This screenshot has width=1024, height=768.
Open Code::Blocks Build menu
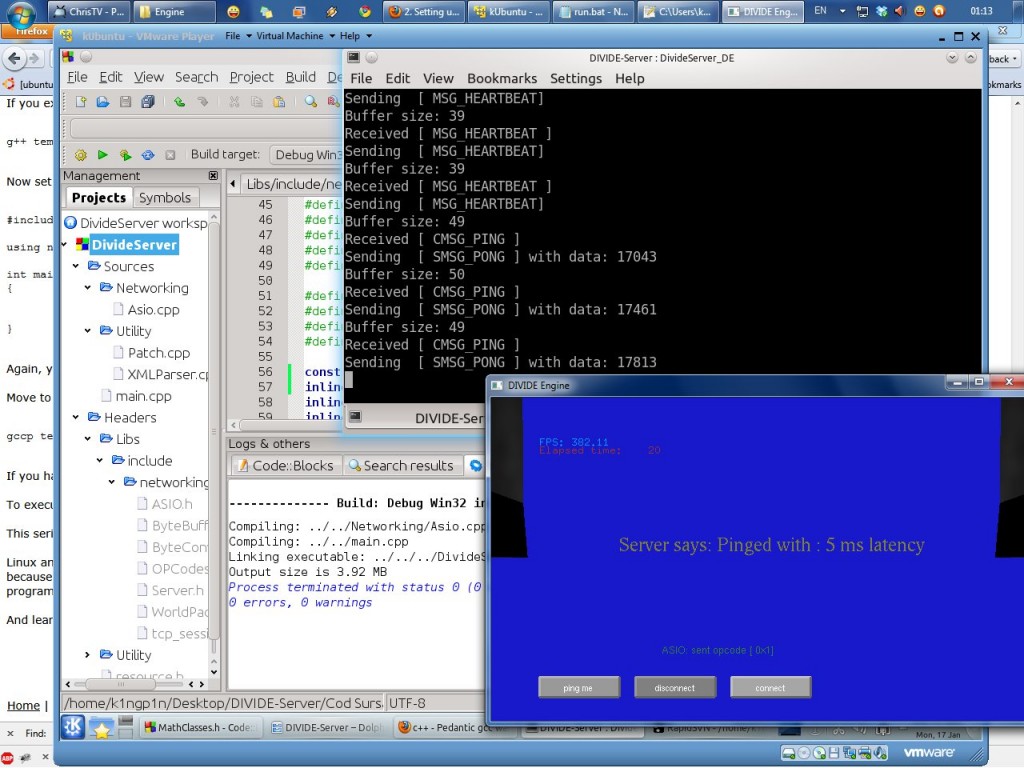coord(300,77)
